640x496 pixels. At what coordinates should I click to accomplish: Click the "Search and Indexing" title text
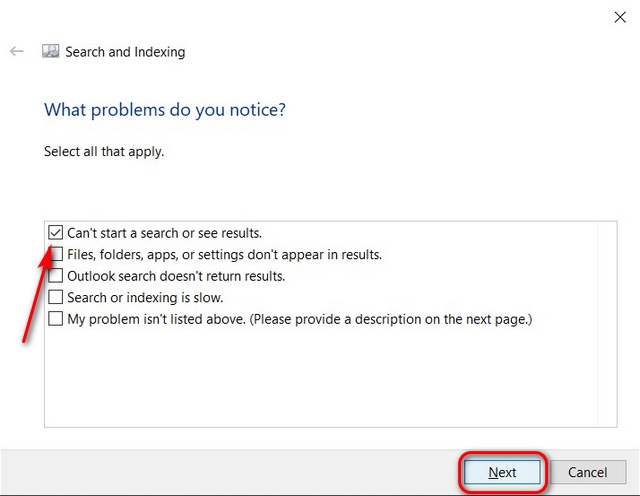[x=125, y=52]
